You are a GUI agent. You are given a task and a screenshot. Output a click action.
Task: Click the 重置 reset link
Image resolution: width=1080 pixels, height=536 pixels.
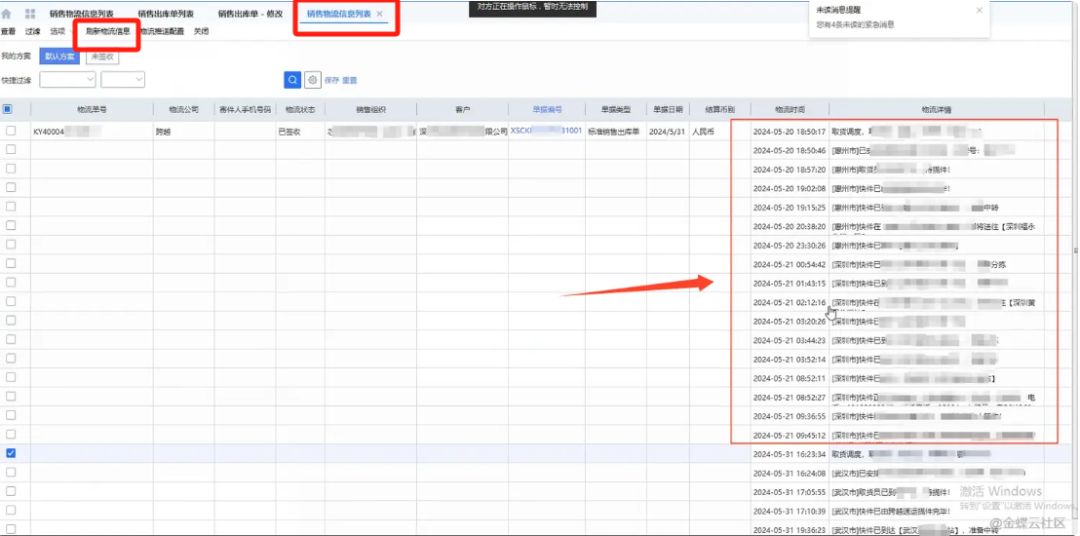coord(350,80)
